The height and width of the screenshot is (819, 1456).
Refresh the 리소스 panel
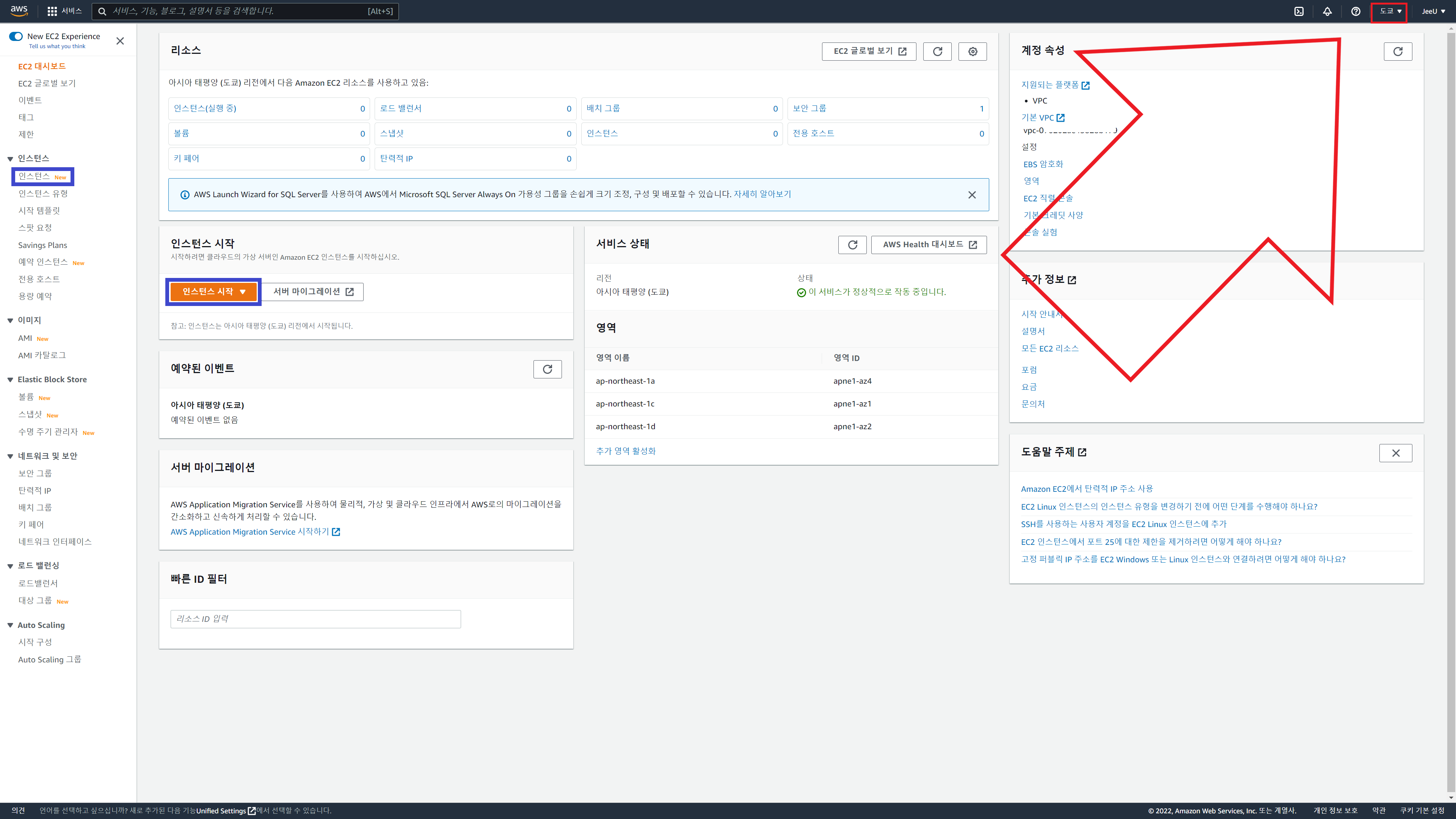click(x=937, y=52)
